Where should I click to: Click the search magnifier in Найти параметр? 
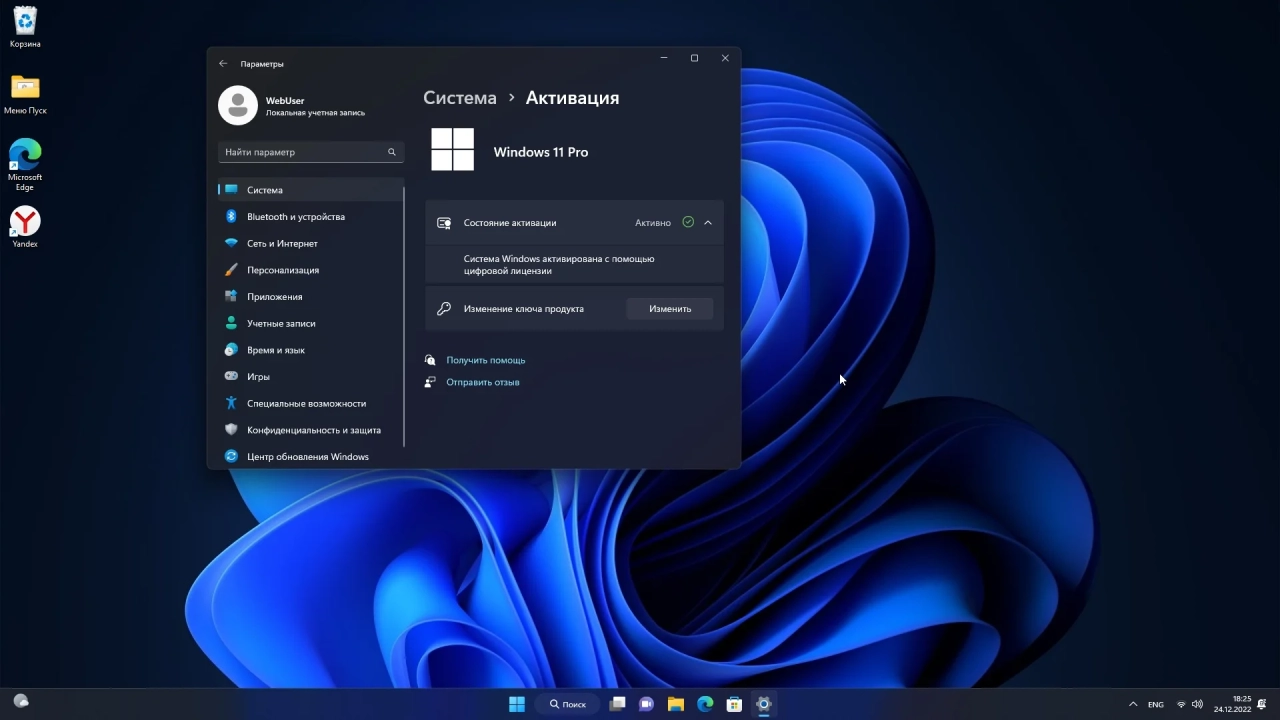point(392,152)
